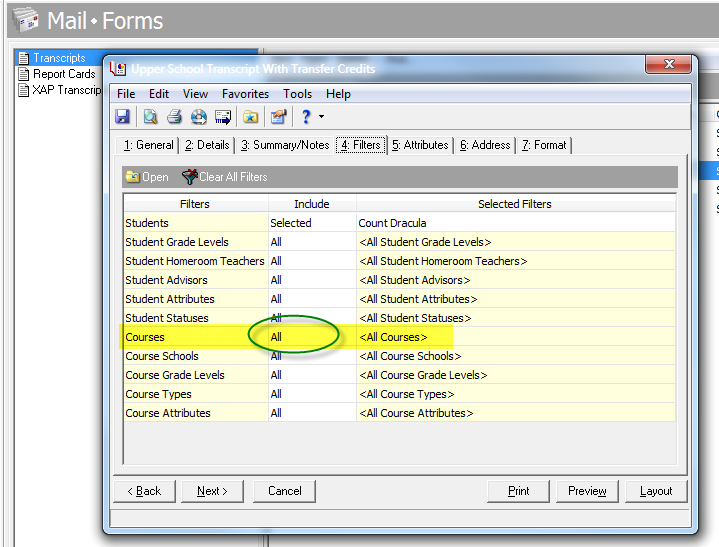Click the dialog title bar application icon
Viewport: 719px width, 547px height.
(x=118, y=69)
